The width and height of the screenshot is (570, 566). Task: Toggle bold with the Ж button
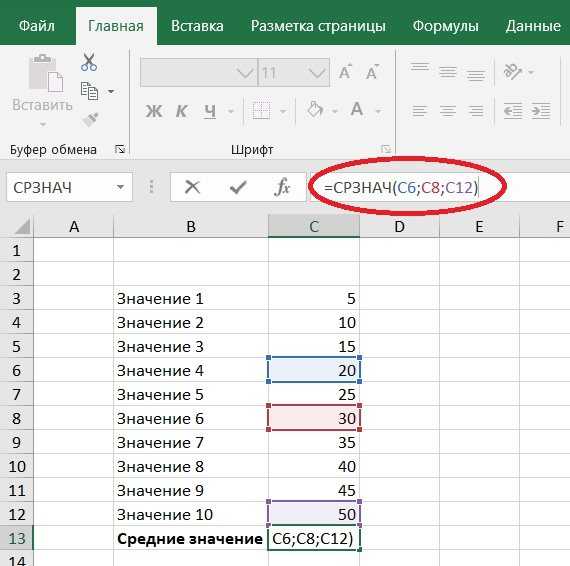click(x=154, y=111)
